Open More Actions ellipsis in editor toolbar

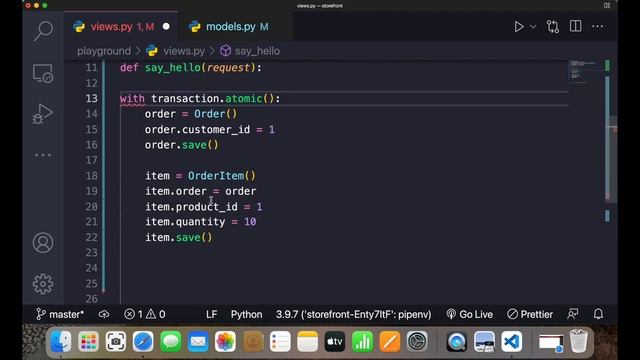tap(598, 27)
